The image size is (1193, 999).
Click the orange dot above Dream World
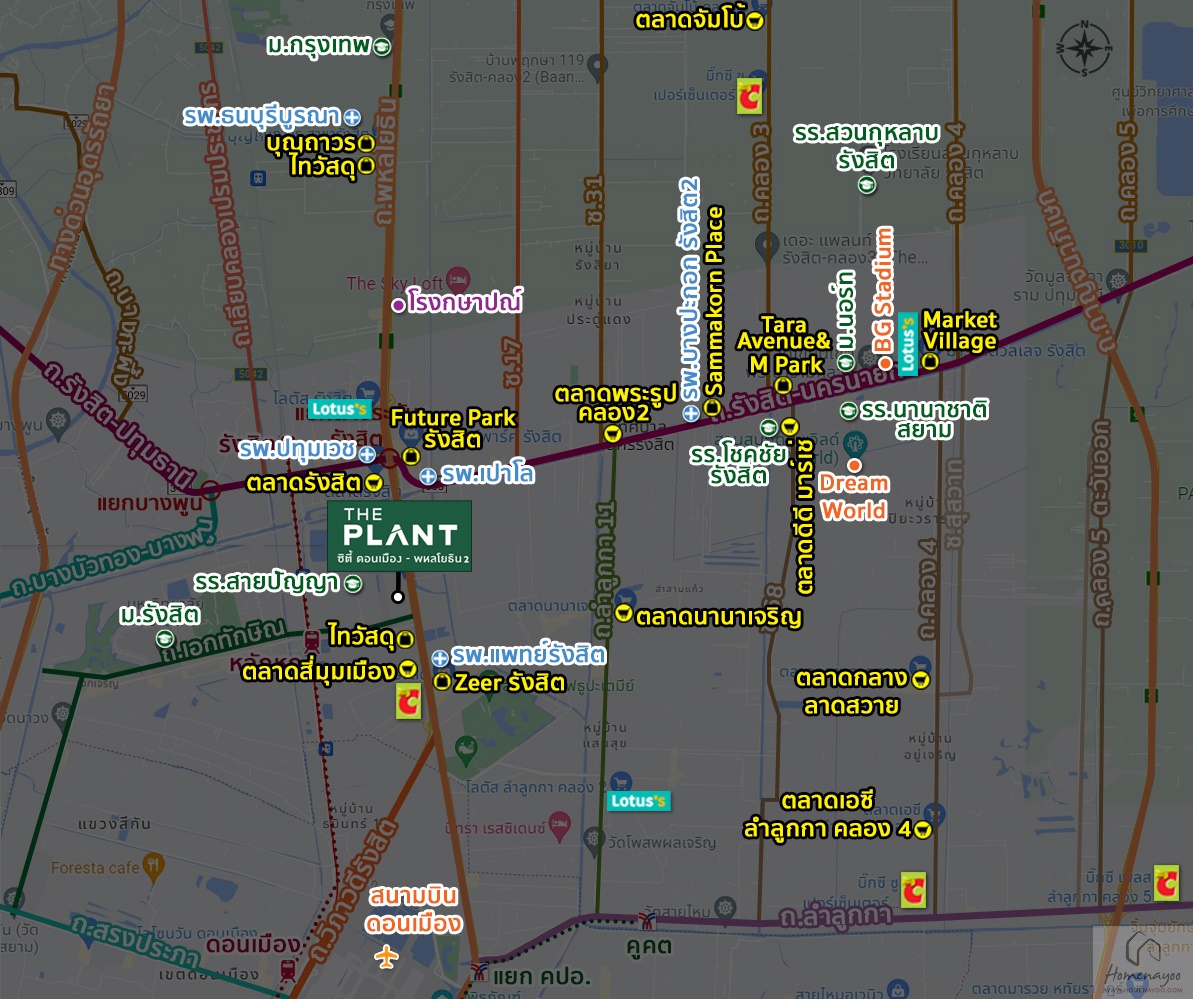(854, 464)
